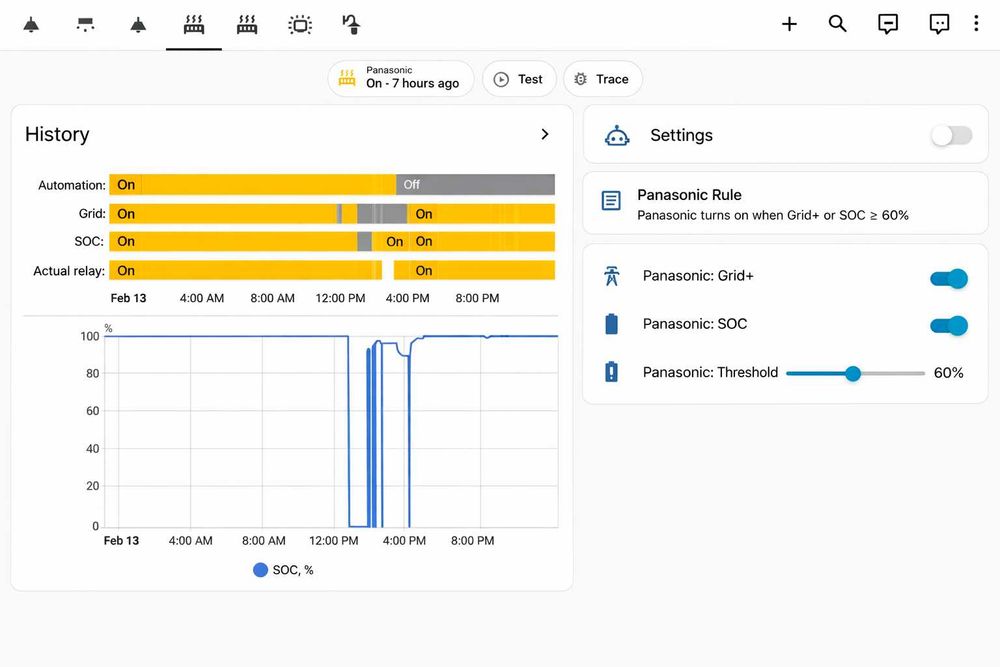
Task: Open the first ceiling lamp tab
Action: [31, 25]
